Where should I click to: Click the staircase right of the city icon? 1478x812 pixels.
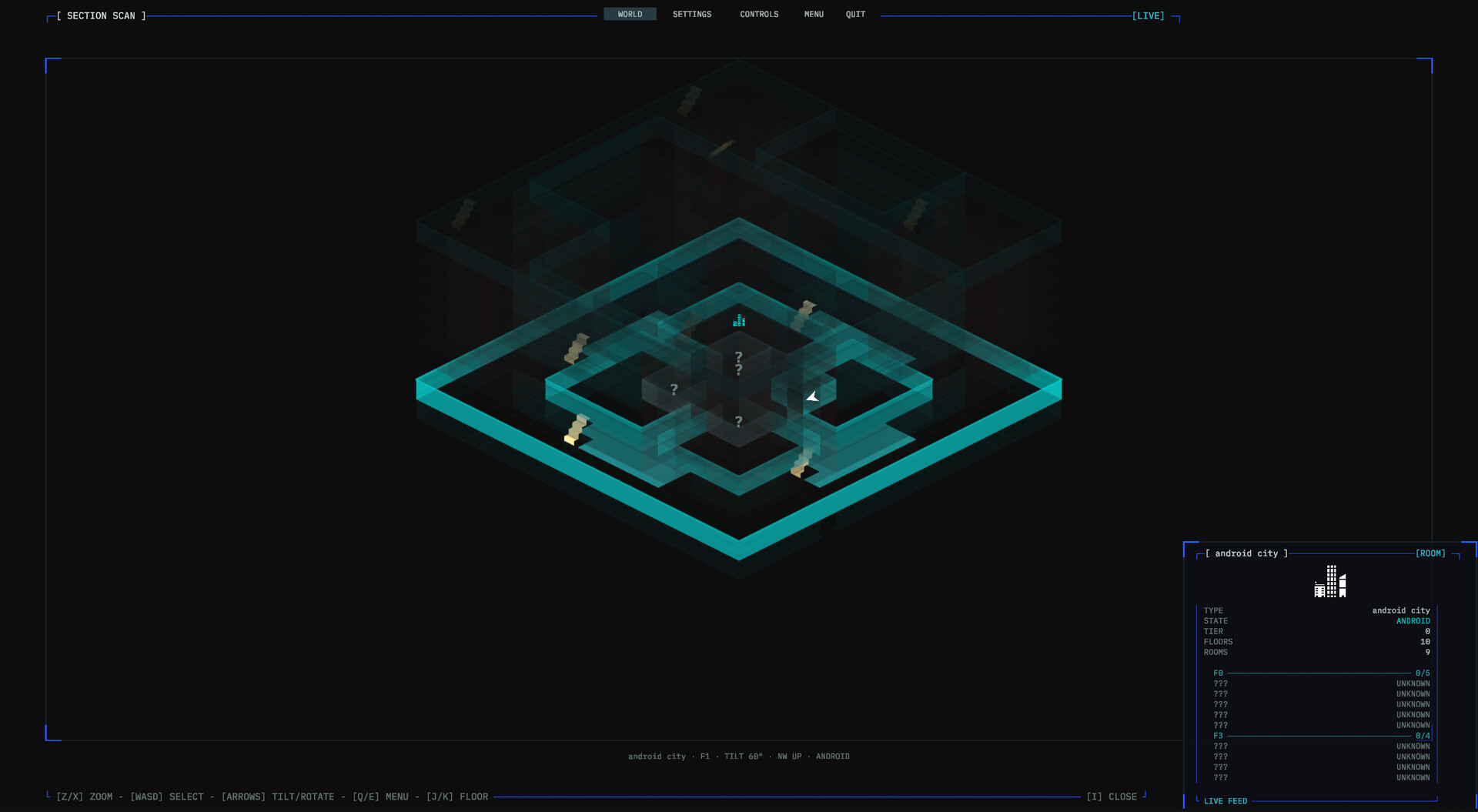point(804,316)
